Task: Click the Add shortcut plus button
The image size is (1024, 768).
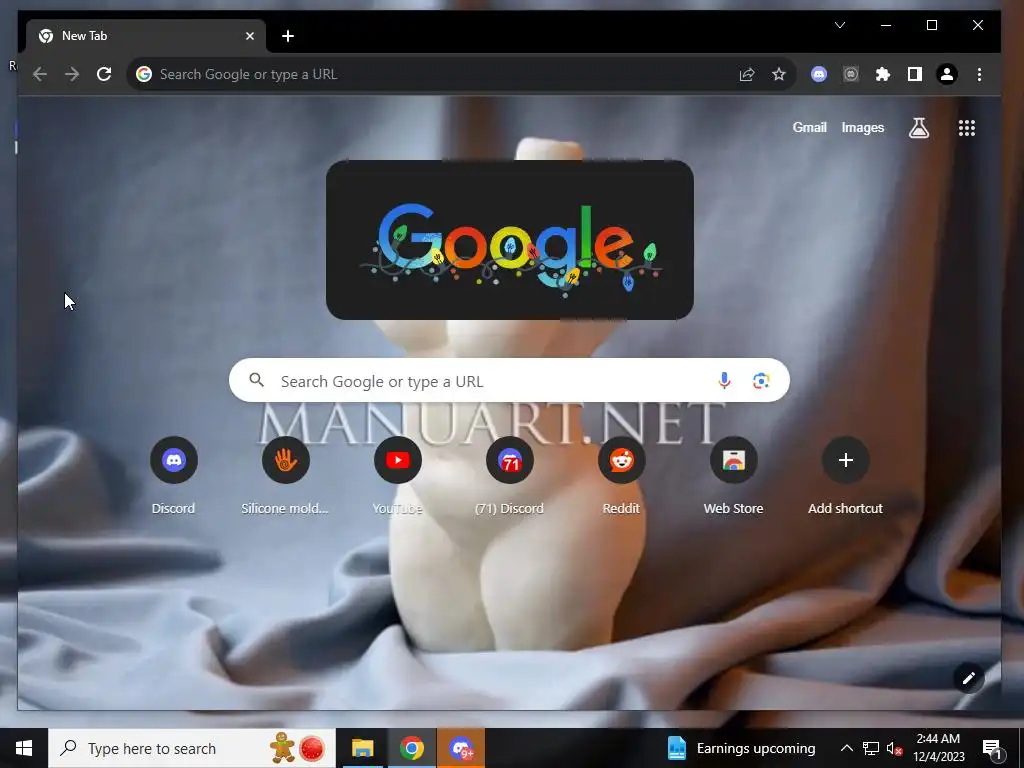Action: (846, 460)
